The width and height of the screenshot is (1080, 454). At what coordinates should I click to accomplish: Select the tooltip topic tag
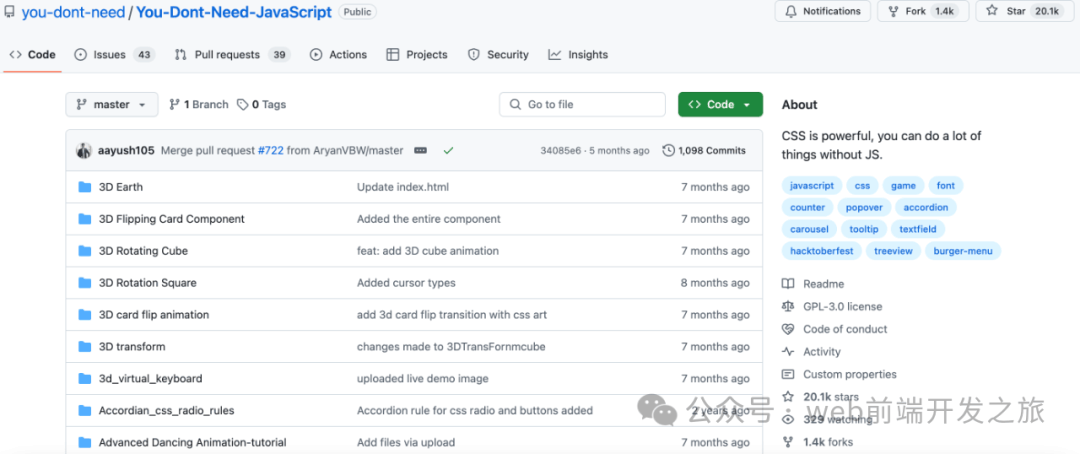click(x=864, y=229)
